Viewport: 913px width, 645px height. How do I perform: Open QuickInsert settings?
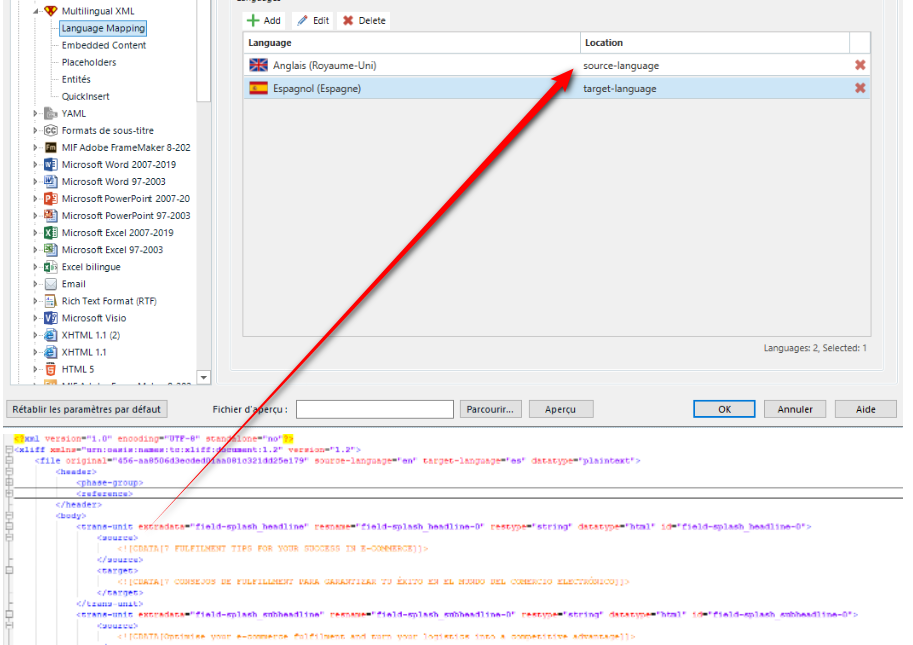pyautogui.click(x=85, y=96)
